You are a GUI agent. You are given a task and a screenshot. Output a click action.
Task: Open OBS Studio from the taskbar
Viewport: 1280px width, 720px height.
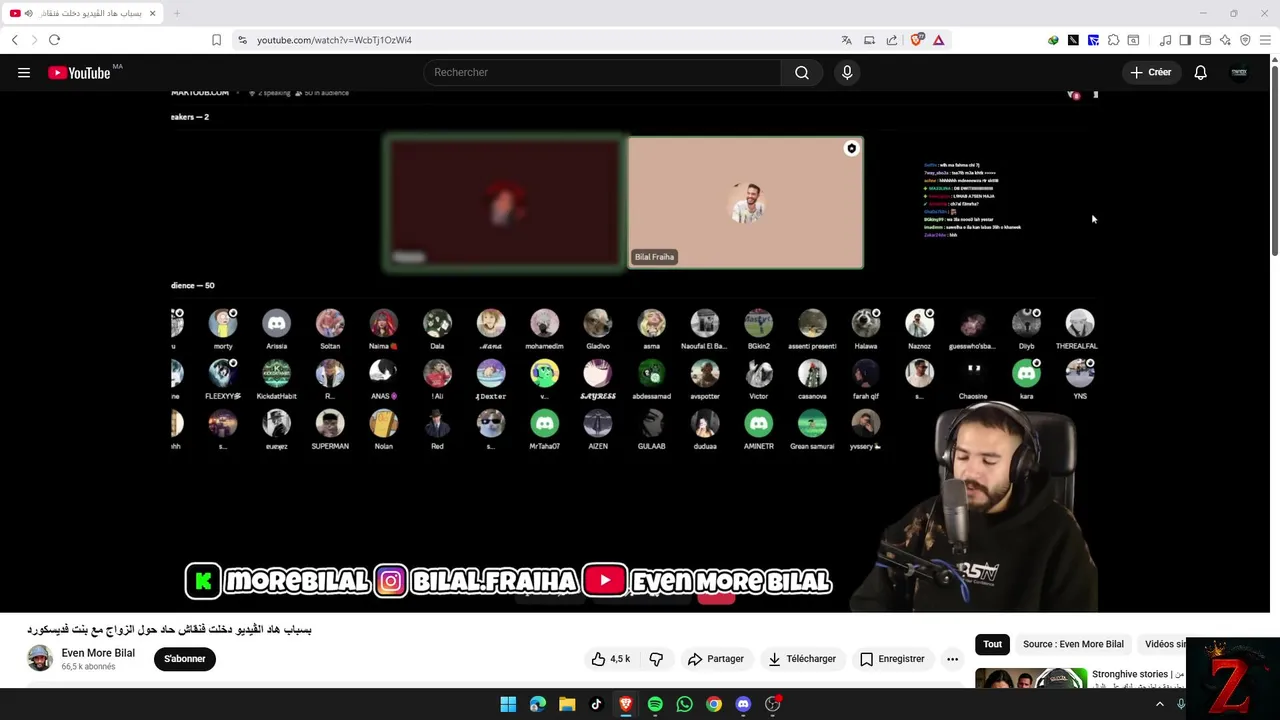point(772,704)
